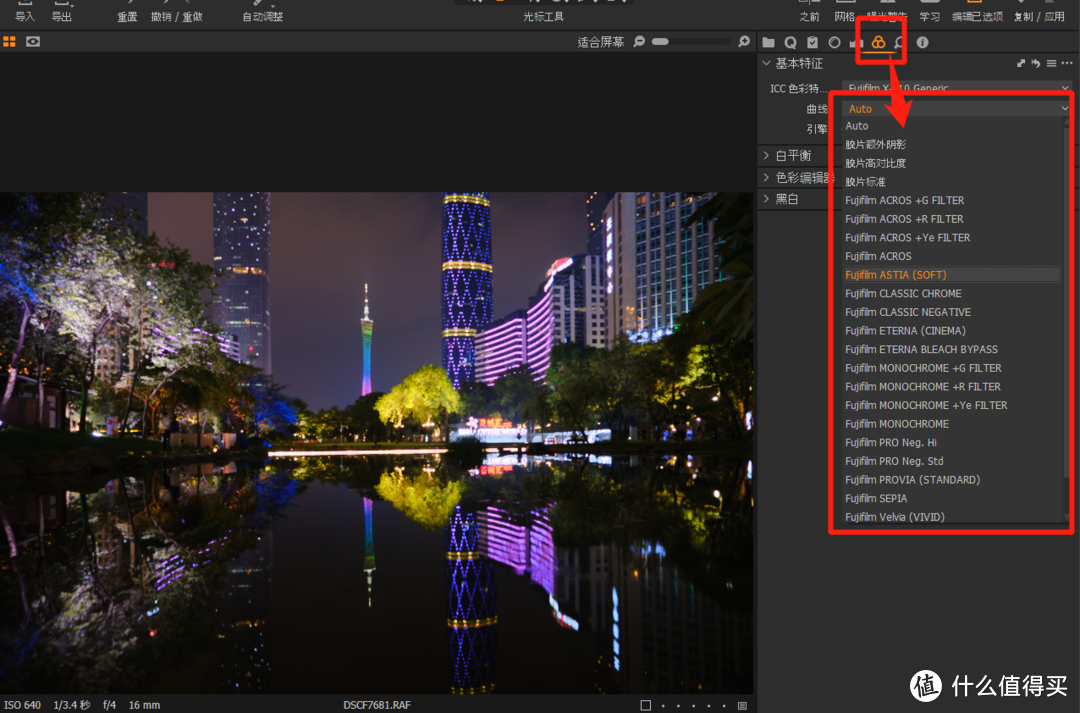Switch to grid browser view icon
1080x713 pixels.
click(x=10, y=42)
